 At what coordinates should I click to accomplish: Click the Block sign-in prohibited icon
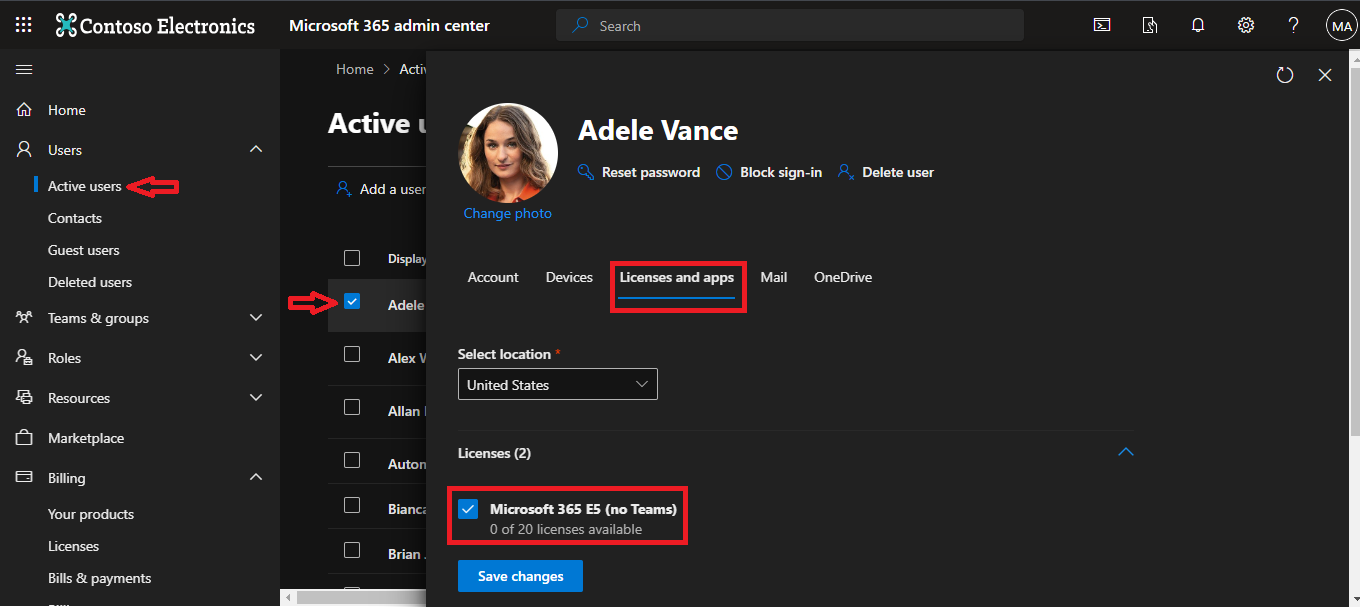click(x=724, y=172)
